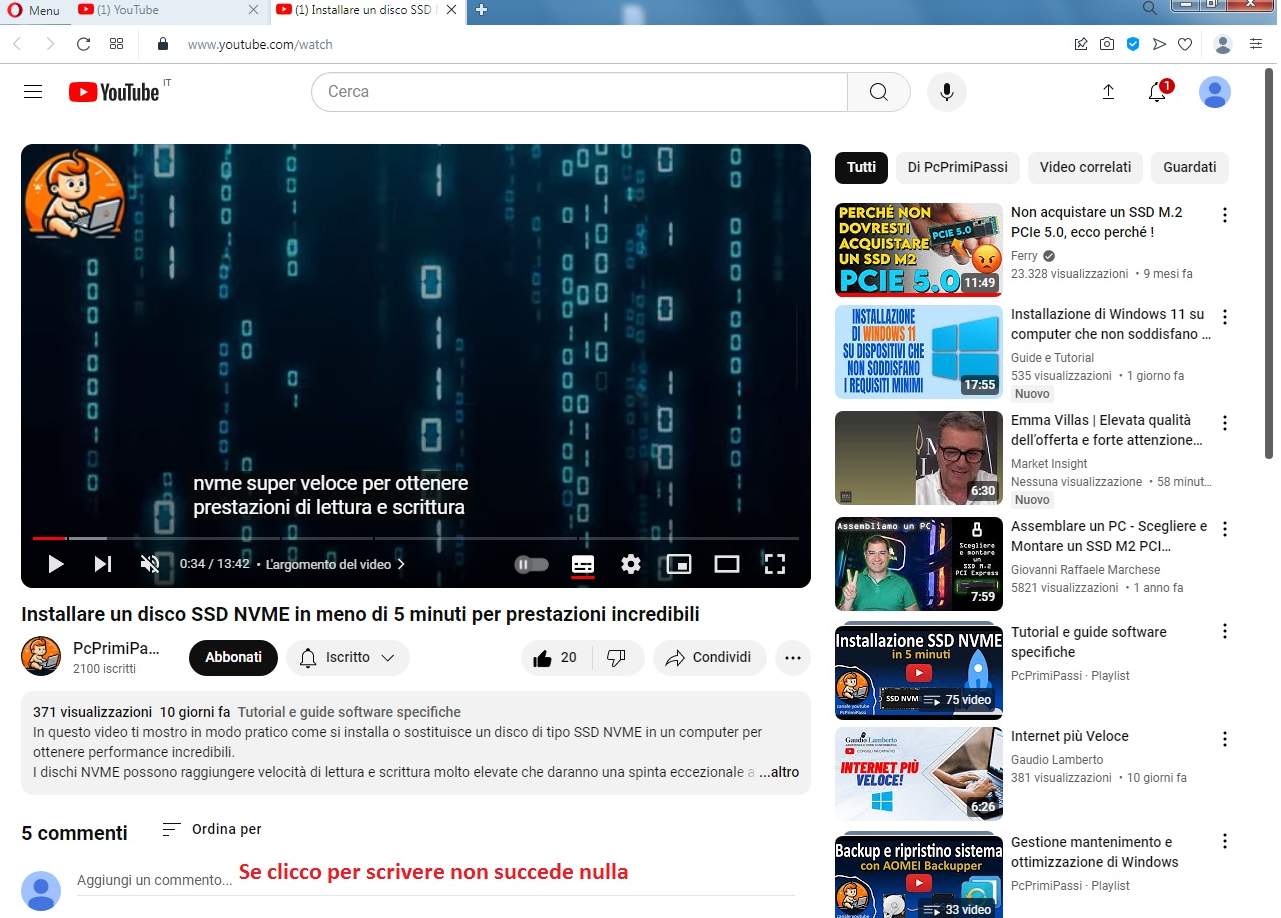Viewport: 1281px width, 918px height.
Task: Take a snapshot with camera icon
Action: coord(1107,44)
